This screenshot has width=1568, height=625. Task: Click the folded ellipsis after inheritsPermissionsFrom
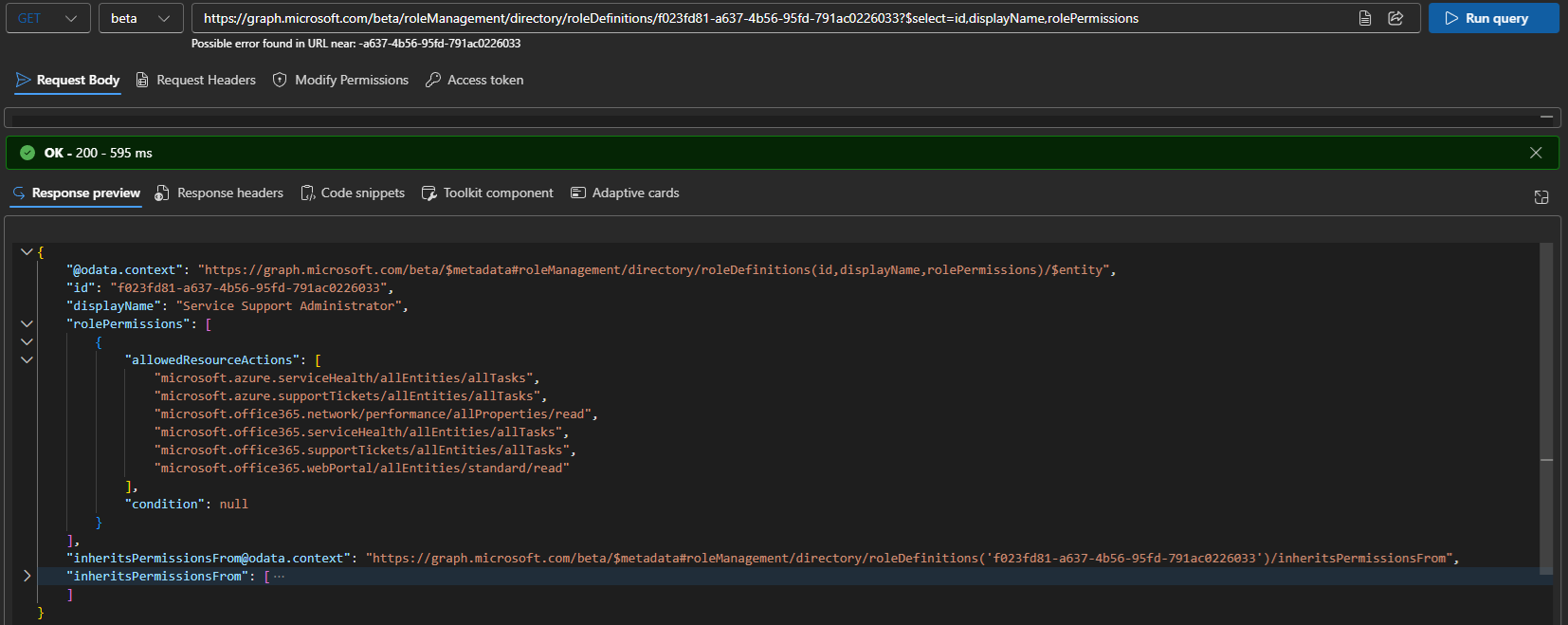(x=279, y=577)
